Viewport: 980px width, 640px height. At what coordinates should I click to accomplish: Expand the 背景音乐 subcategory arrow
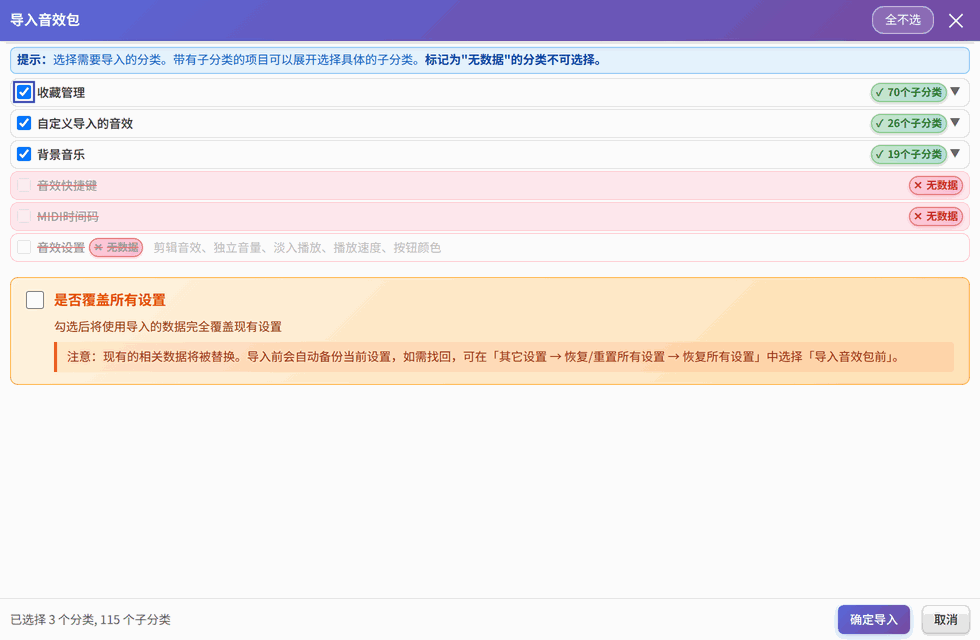pyautogui.click(x=955, y=154)
